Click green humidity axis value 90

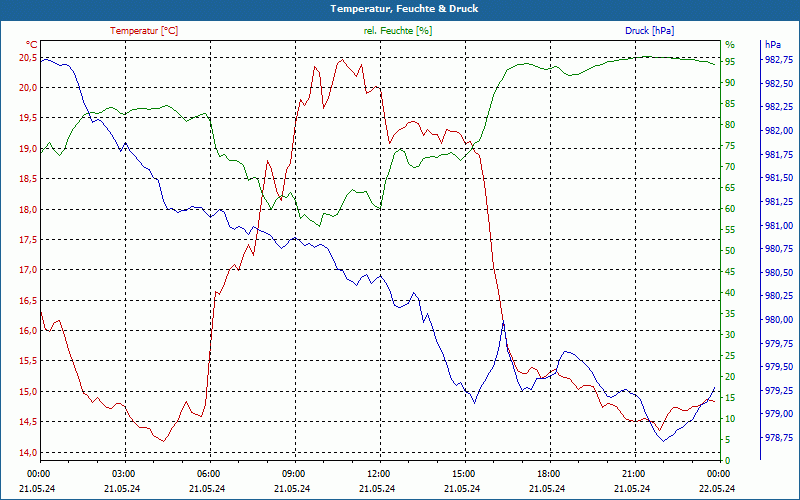click(730, 83)
